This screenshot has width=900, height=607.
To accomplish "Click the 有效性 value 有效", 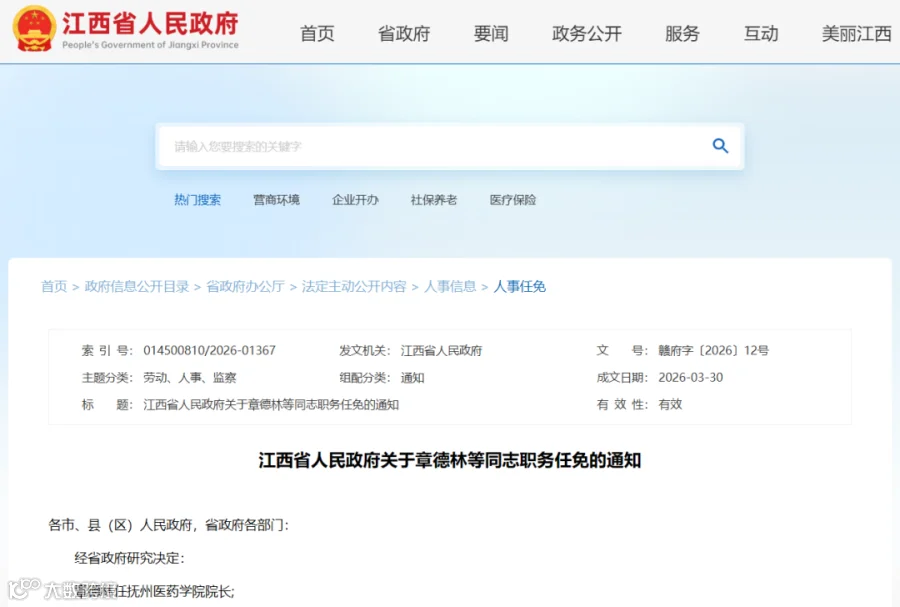I will 670,404.
